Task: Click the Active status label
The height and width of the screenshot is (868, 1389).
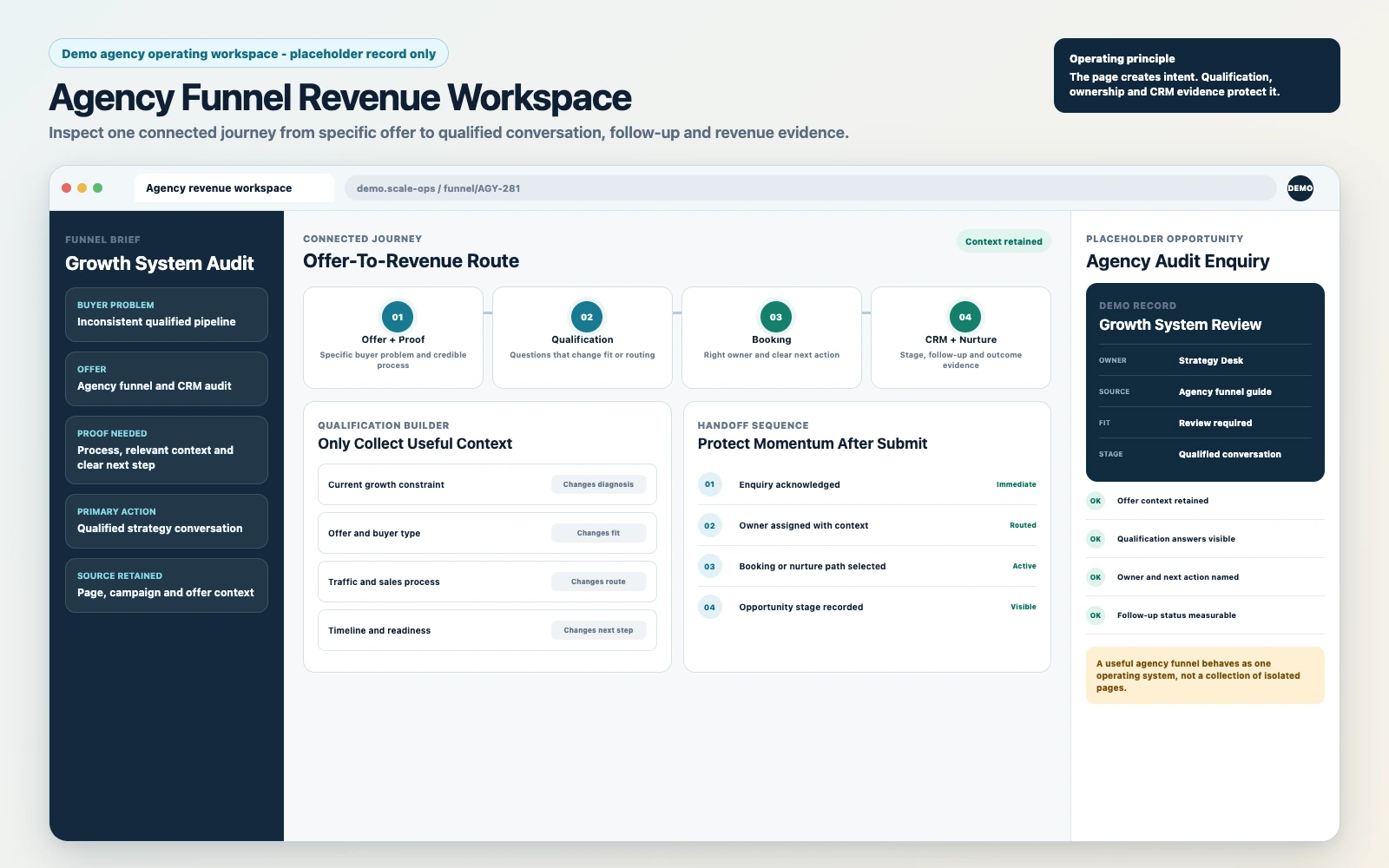Action: (x=1024, y=566)
